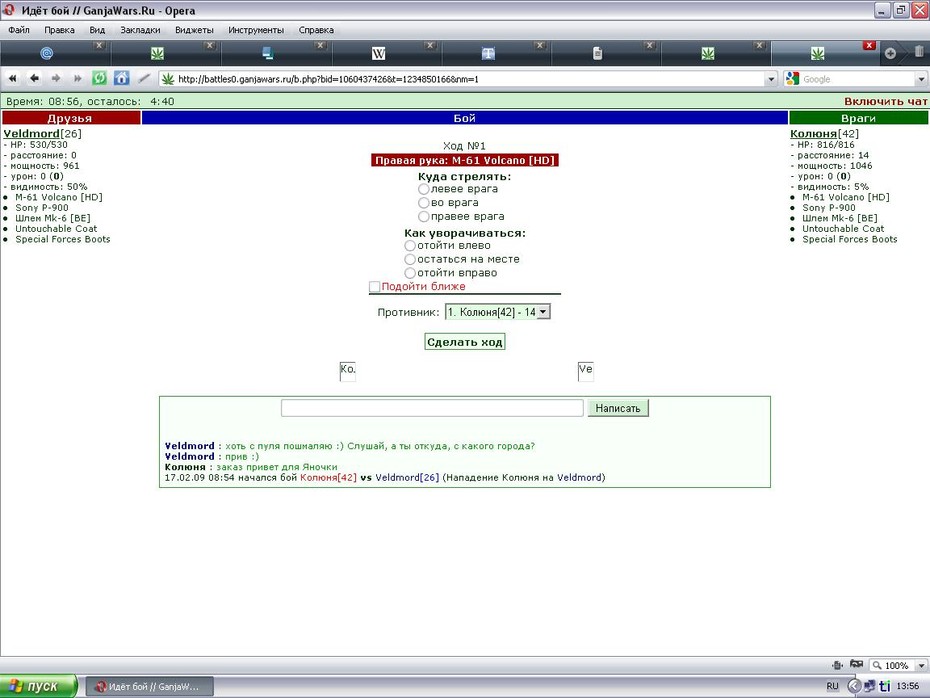Click the network computers tray icon

870,686
